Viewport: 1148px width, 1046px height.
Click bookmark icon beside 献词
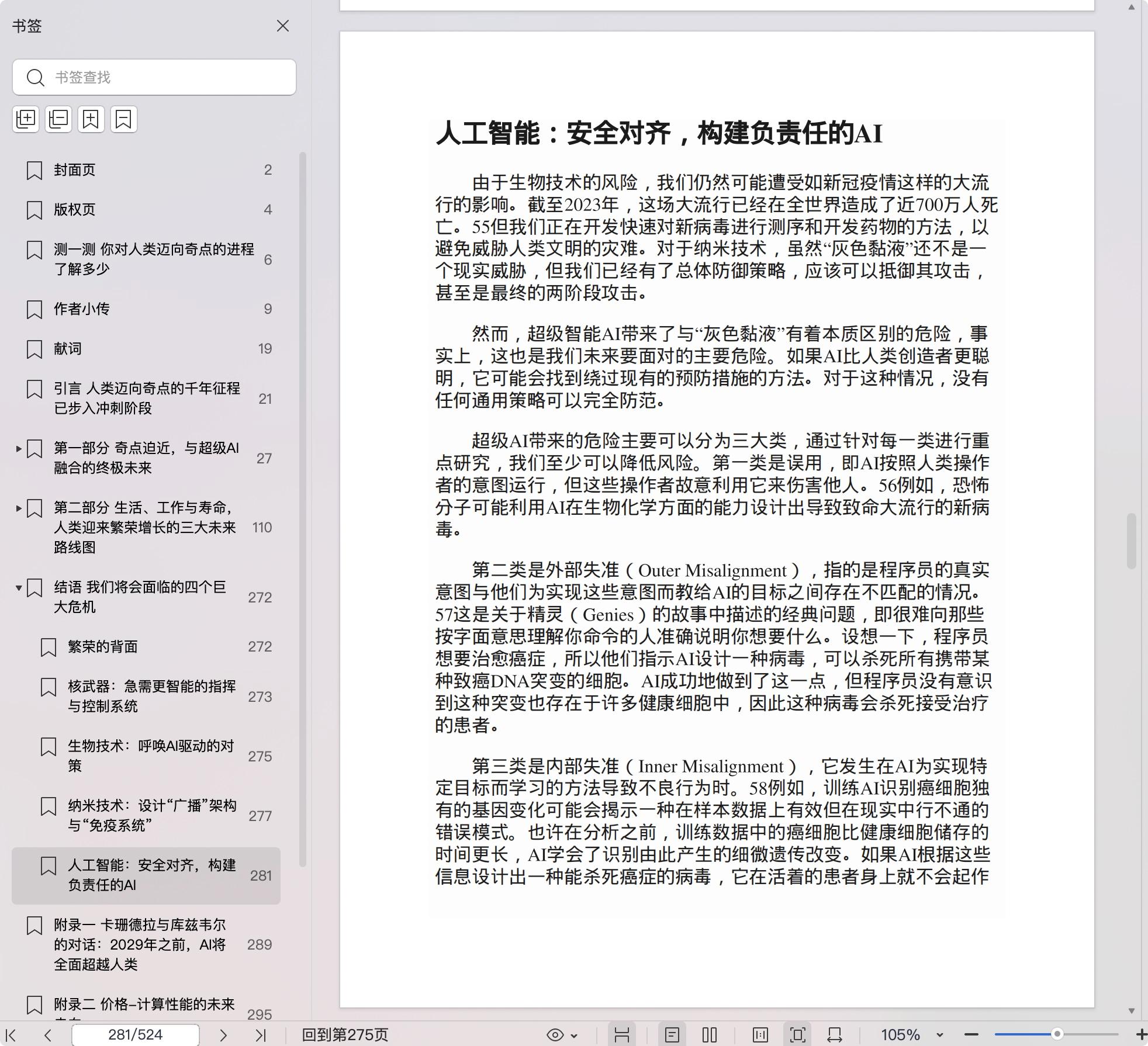pos(34,349)
